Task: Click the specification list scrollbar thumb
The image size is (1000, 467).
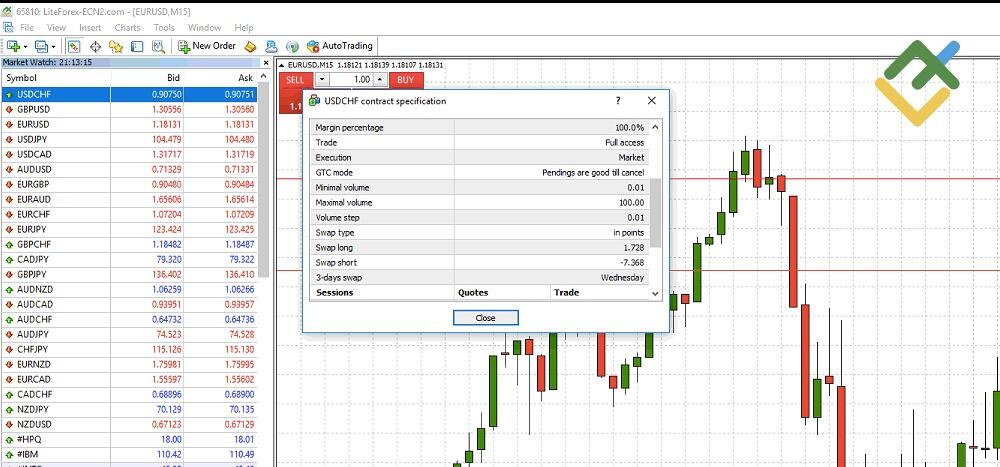Action: coord(655,212)
